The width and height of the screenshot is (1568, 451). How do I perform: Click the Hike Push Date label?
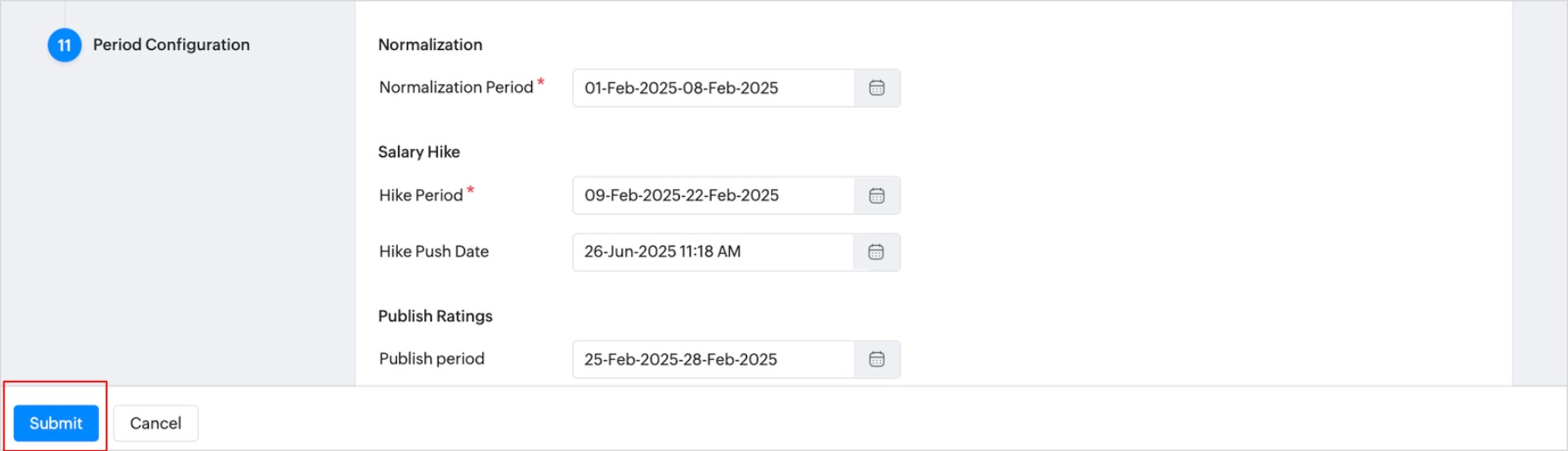tap(434, 251)
